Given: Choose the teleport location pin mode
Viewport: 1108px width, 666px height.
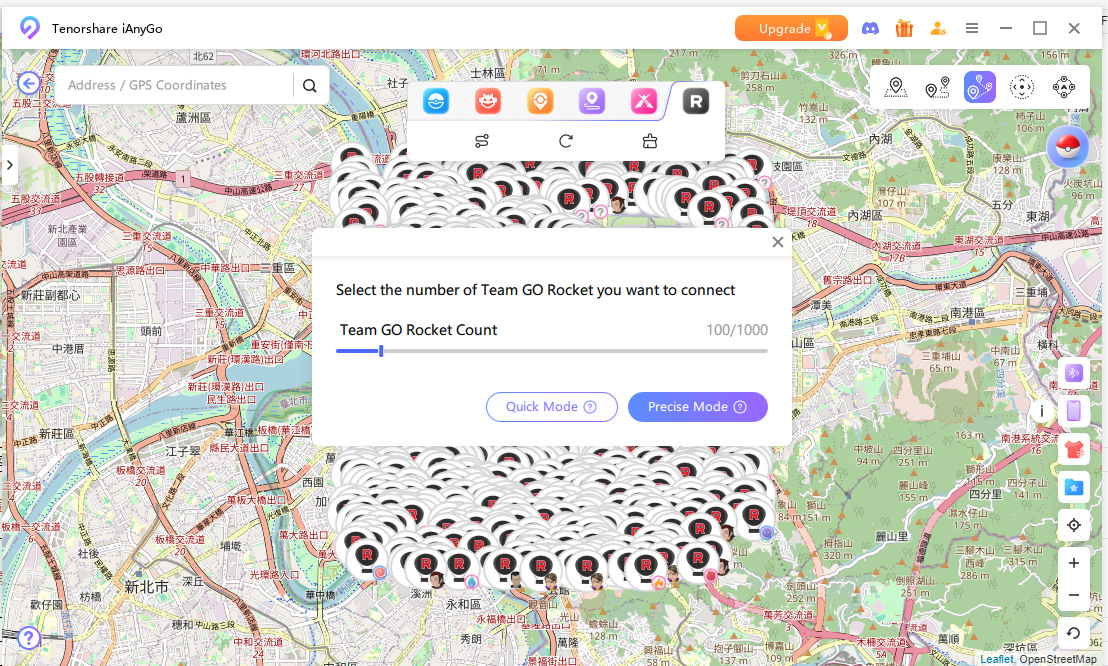Looking at the screenshot, I should [x=896, y=88].
